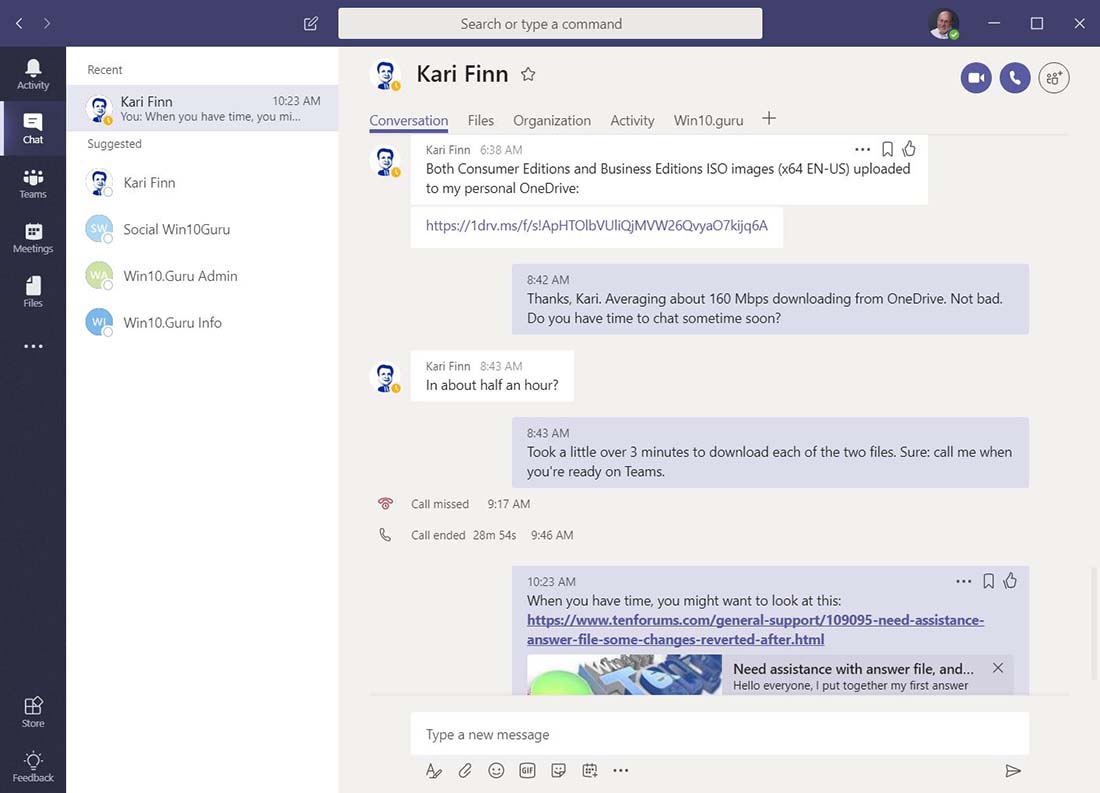Screen dimensions: 1100x793
Task: Open the emoji picker
Action: (496, 770)
